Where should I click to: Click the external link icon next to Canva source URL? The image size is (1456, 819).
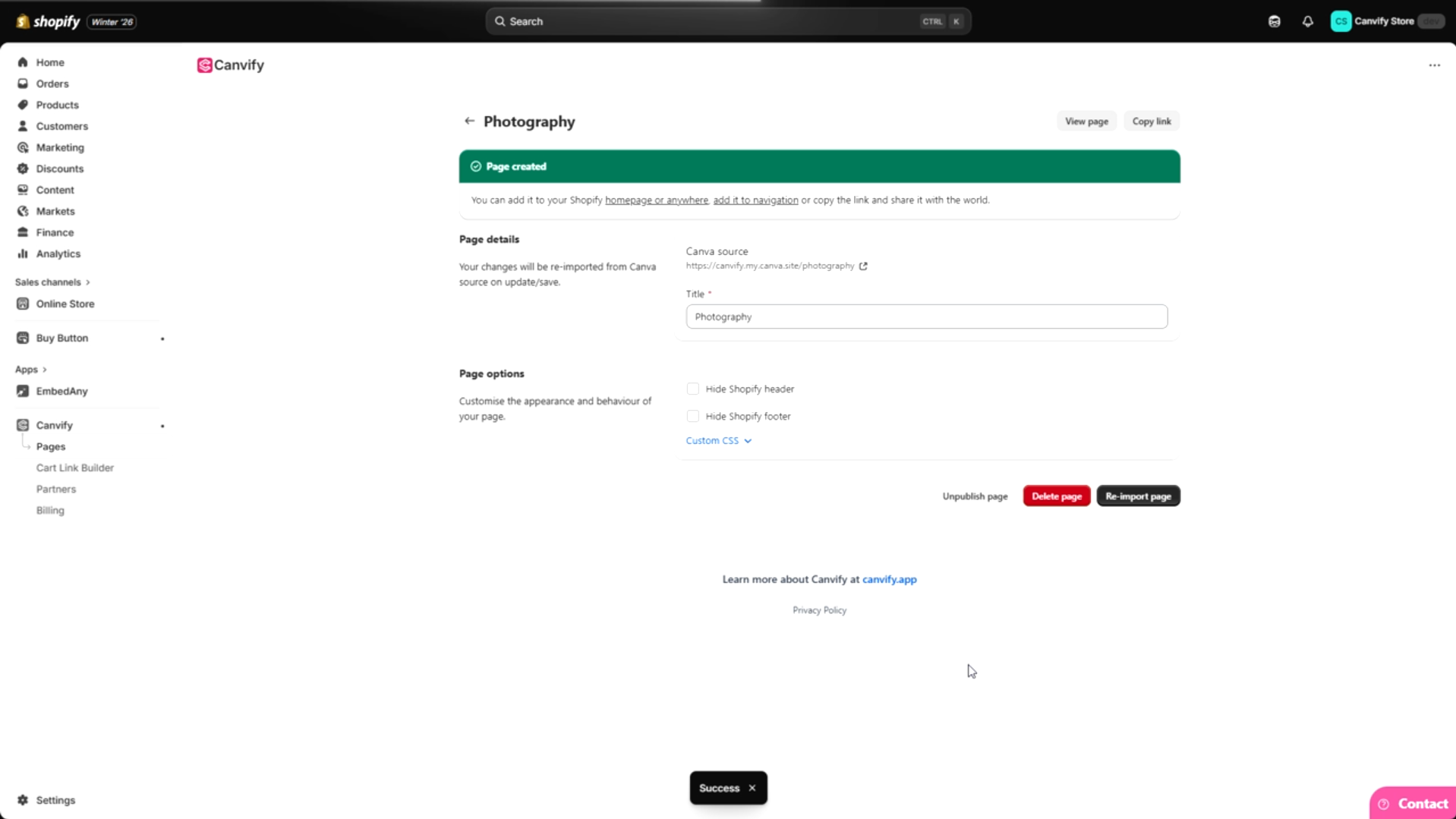(x=863, y=266)
